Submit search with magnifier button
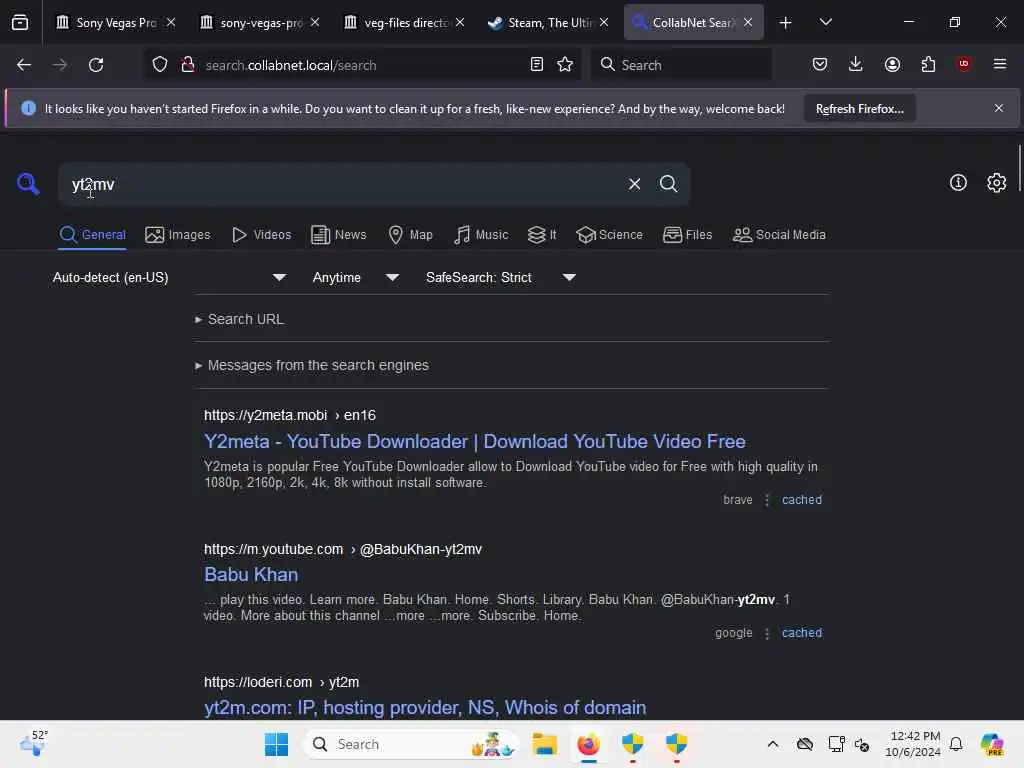The width and height of the screenshot is (1024, 768). tap(668, 184)
